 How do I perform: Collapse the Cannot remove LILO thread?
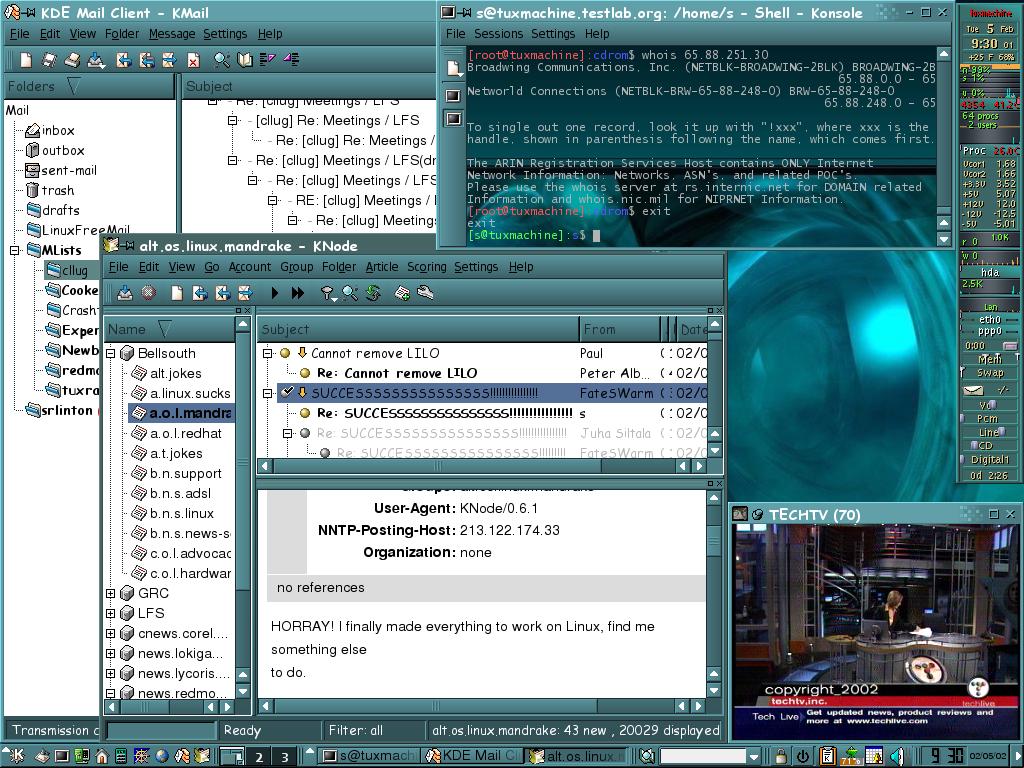(267, 353)
